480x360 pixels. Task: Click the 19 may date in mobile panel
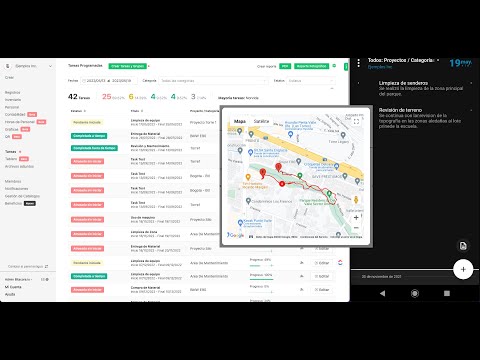[x=460, y=63]
